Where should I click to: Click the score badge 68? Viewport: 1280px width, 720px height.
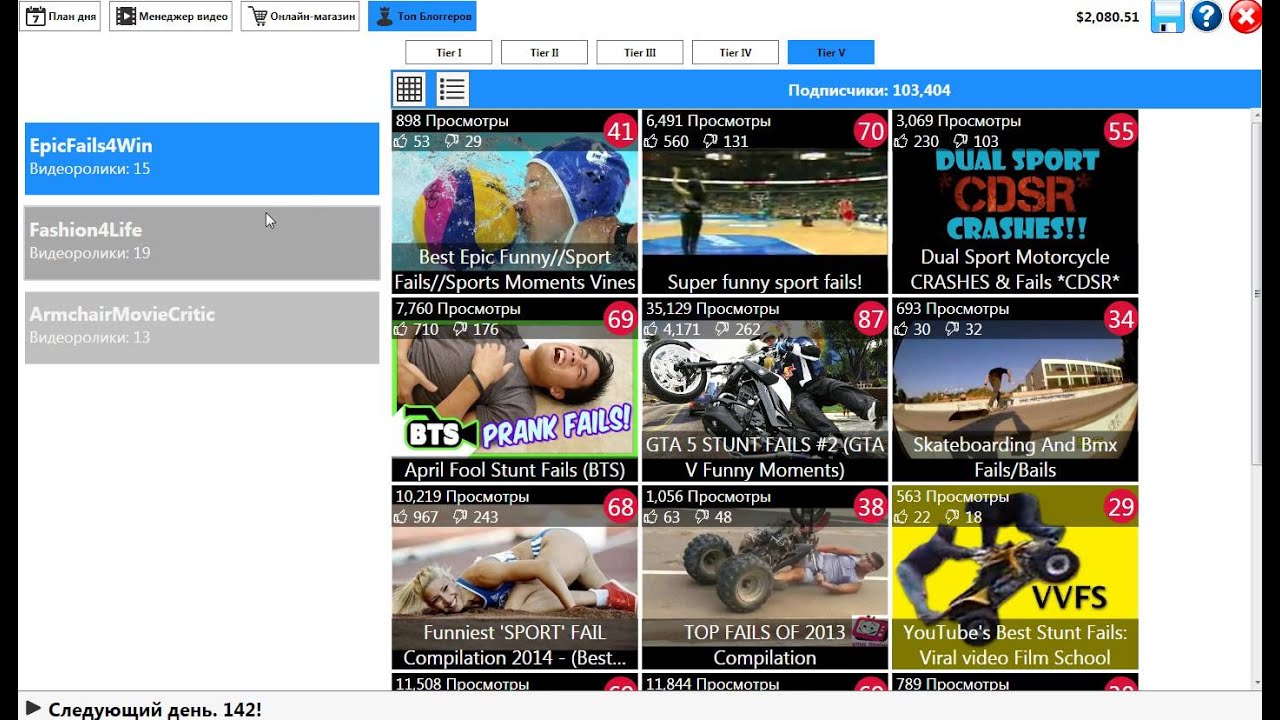[x=621, y=507]
